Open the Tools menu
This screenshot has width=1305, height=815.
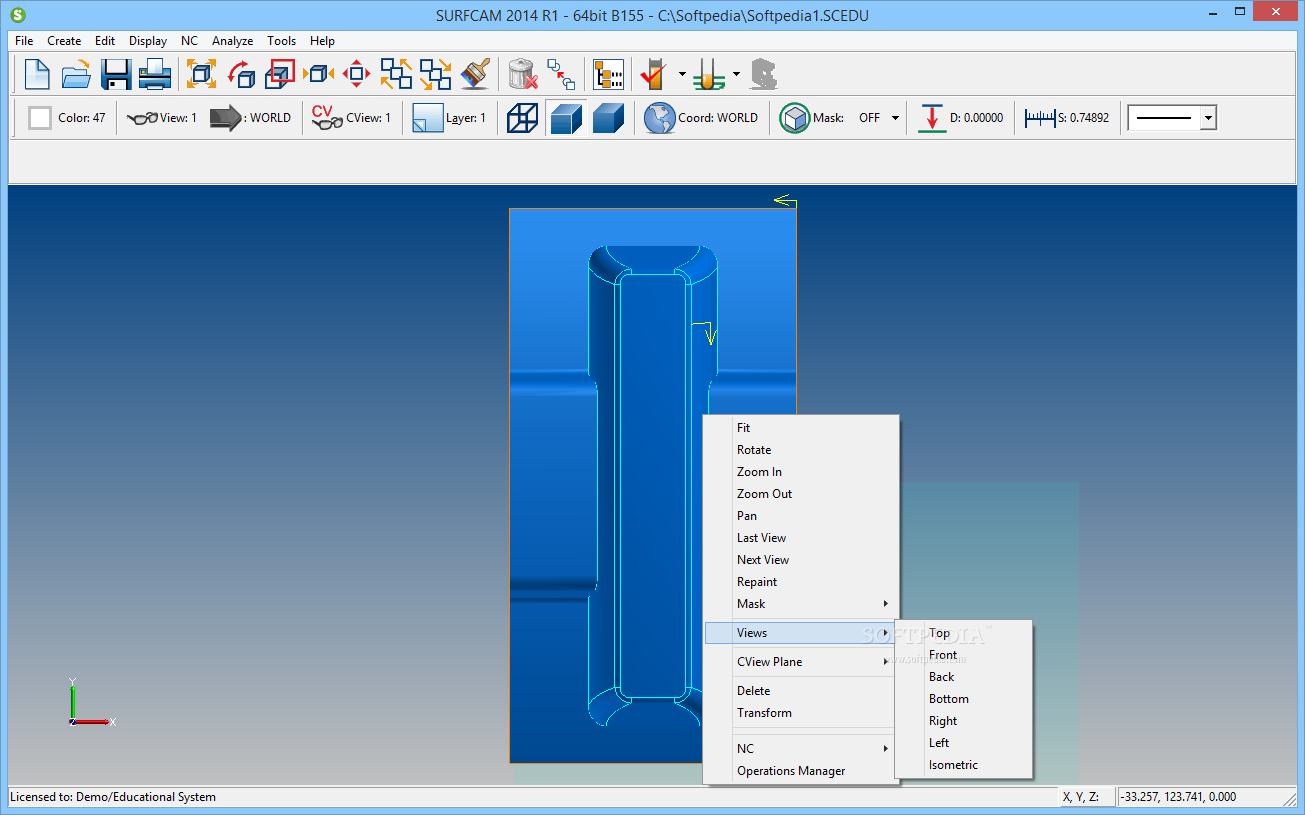point(281,41)
